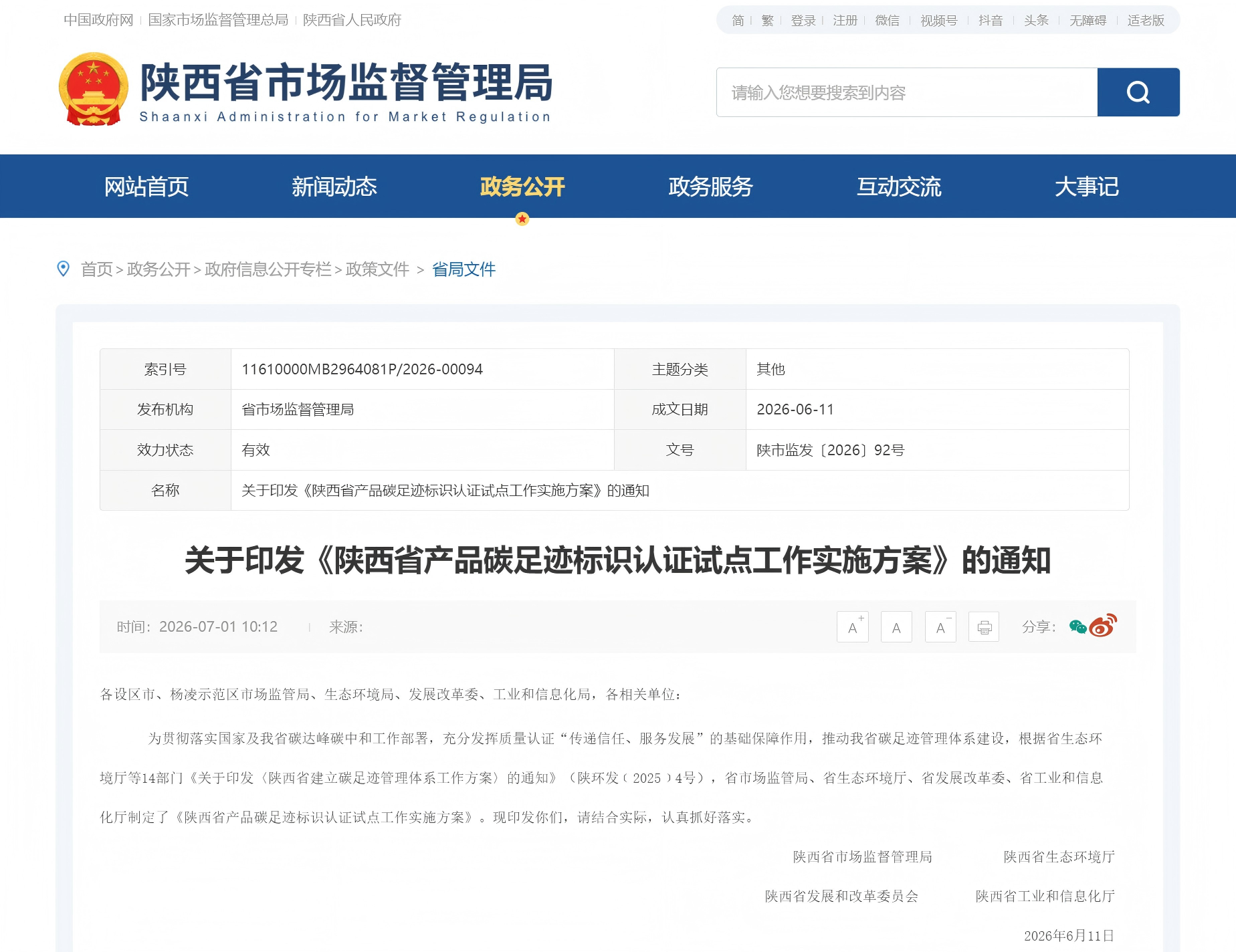Screen dimensions: 1236x952
Task: Share article via WeChat icon
Action: 1077,626
